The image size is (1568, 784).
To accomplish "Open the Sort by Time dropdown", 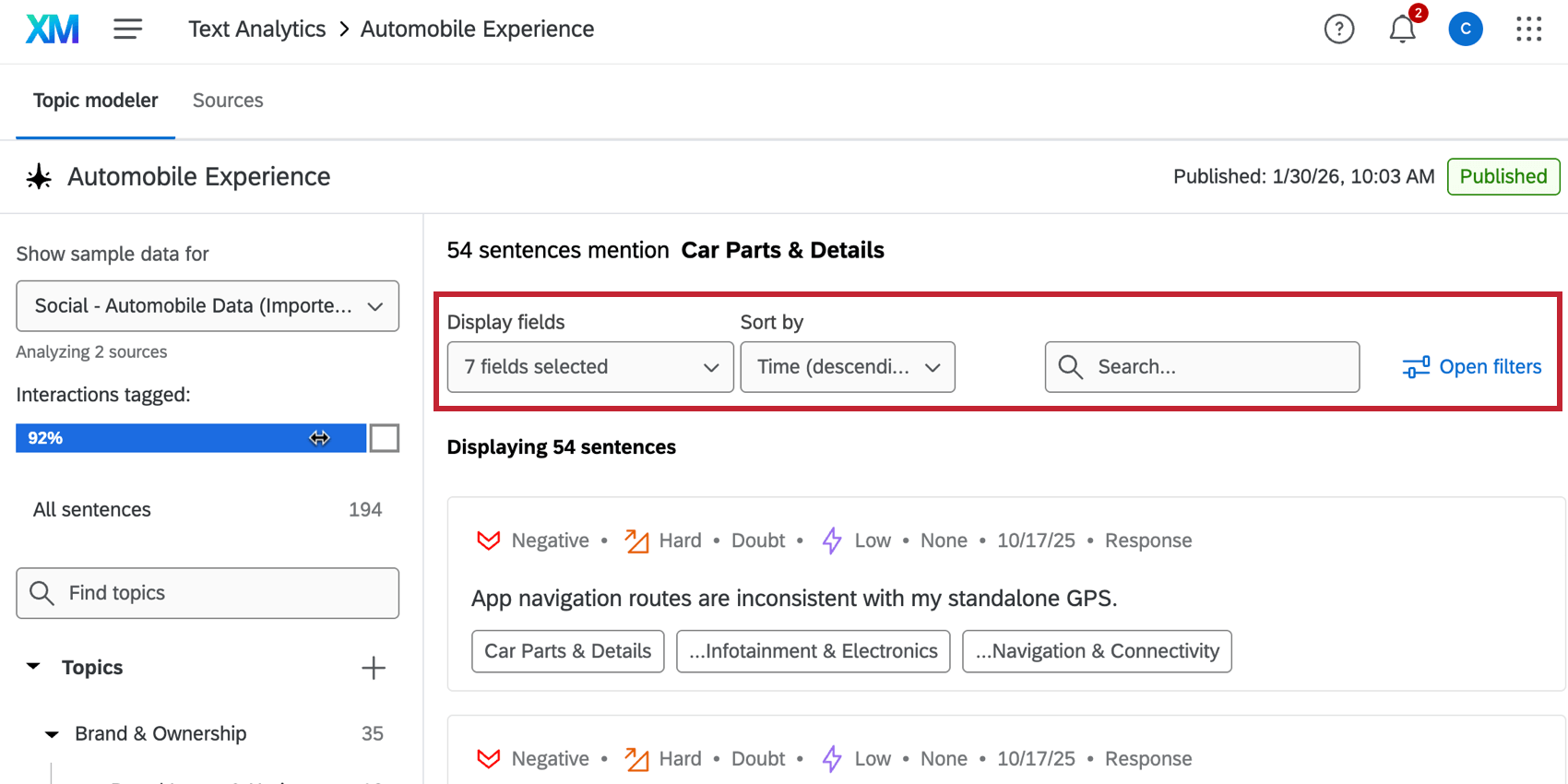I will click(x=847, y=367).
